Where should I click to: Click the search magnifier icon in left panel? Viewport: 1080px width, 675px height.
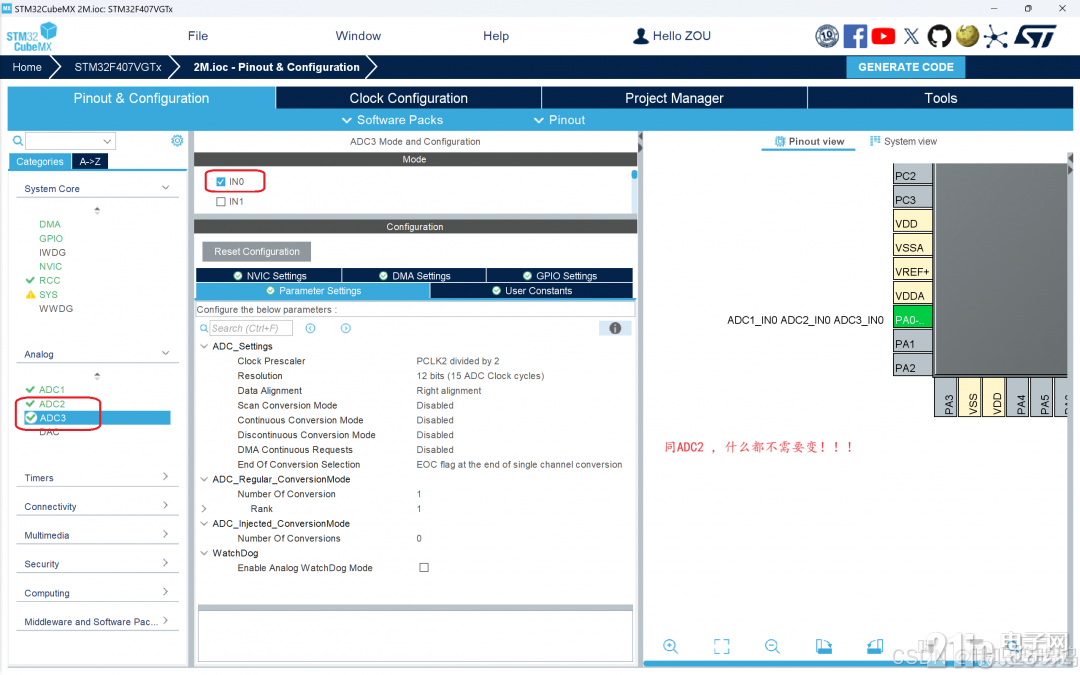18,141
